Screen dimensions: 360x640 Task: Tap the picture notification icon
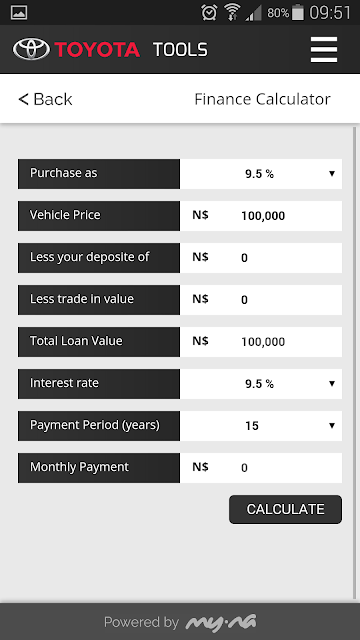point(19,12)
